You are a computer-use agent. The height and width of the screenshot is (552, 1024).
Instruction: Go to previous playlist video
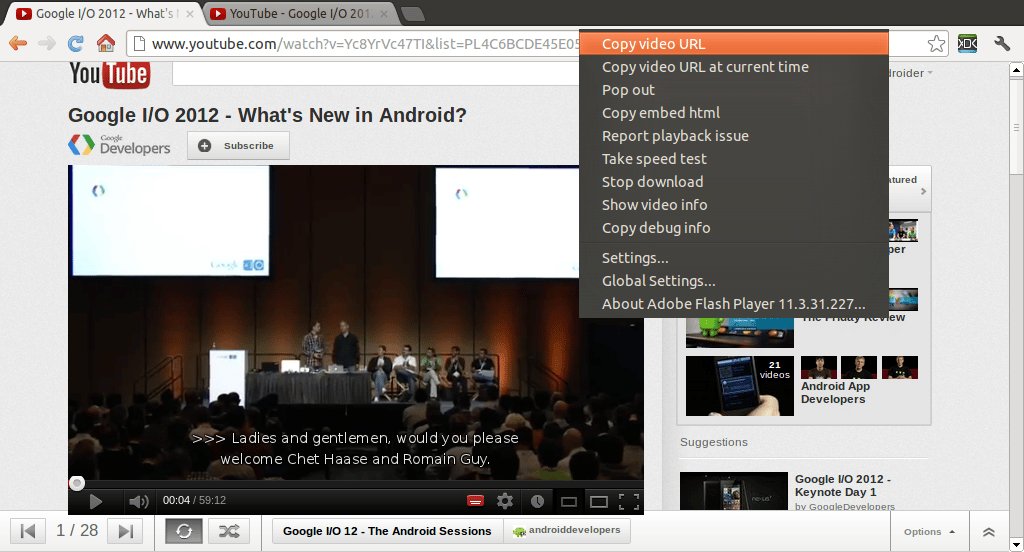click(28, 531)
